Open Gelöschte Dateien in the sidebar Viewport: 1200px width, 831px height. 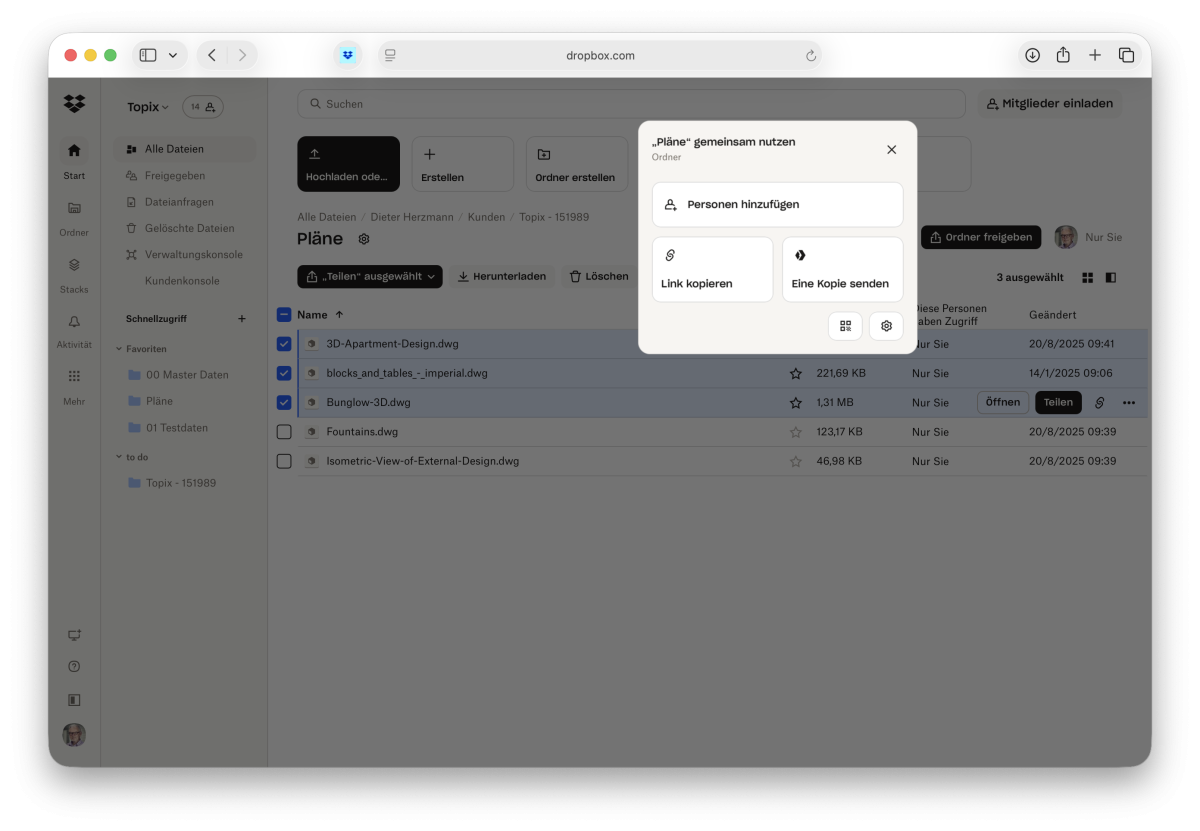click(x=185, y=228)
